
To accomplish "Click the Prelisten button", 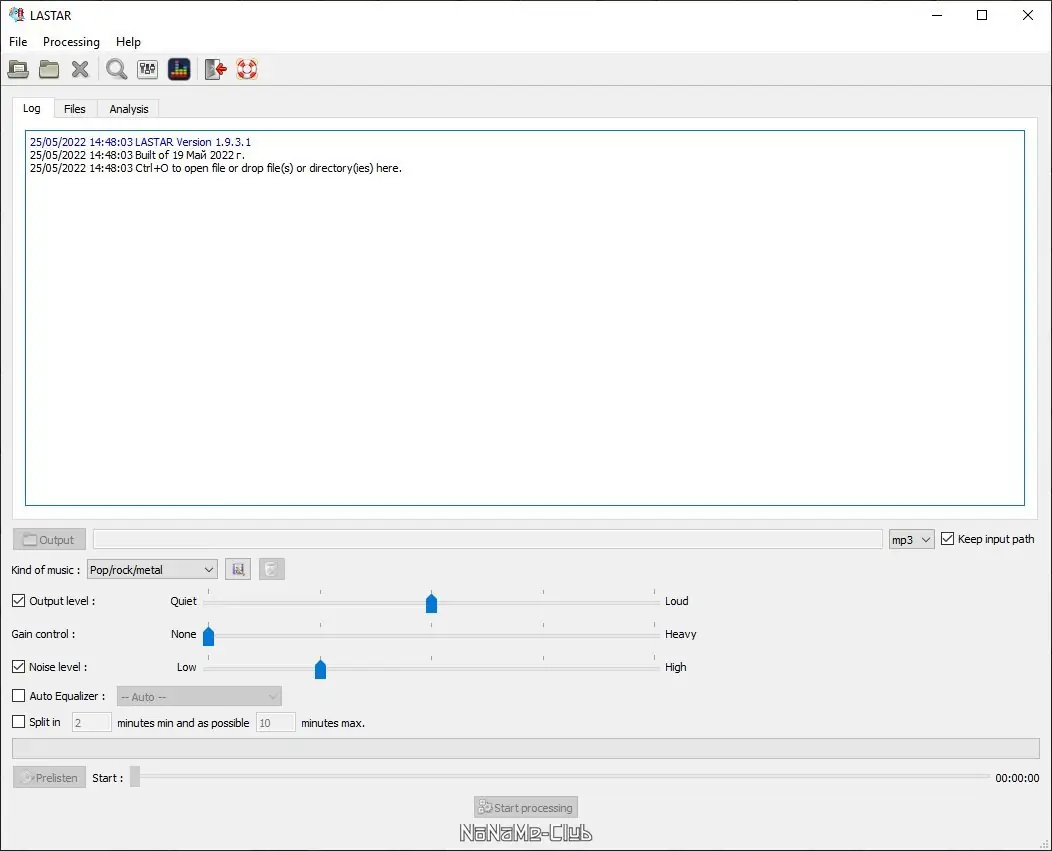I will [x=49, y=777].
